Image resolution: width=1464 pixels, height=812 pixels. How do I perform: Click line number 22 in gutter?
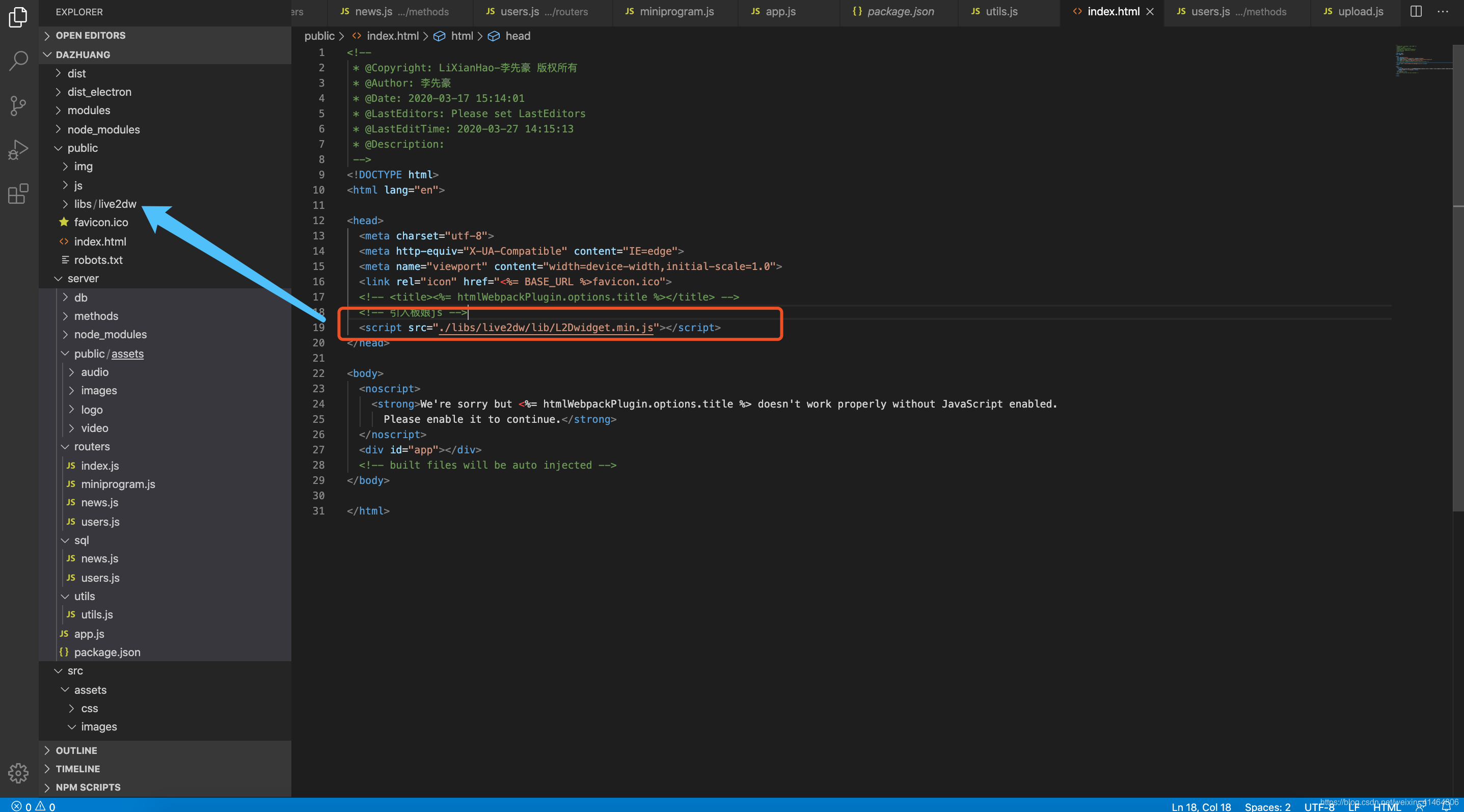coord(318,373)
